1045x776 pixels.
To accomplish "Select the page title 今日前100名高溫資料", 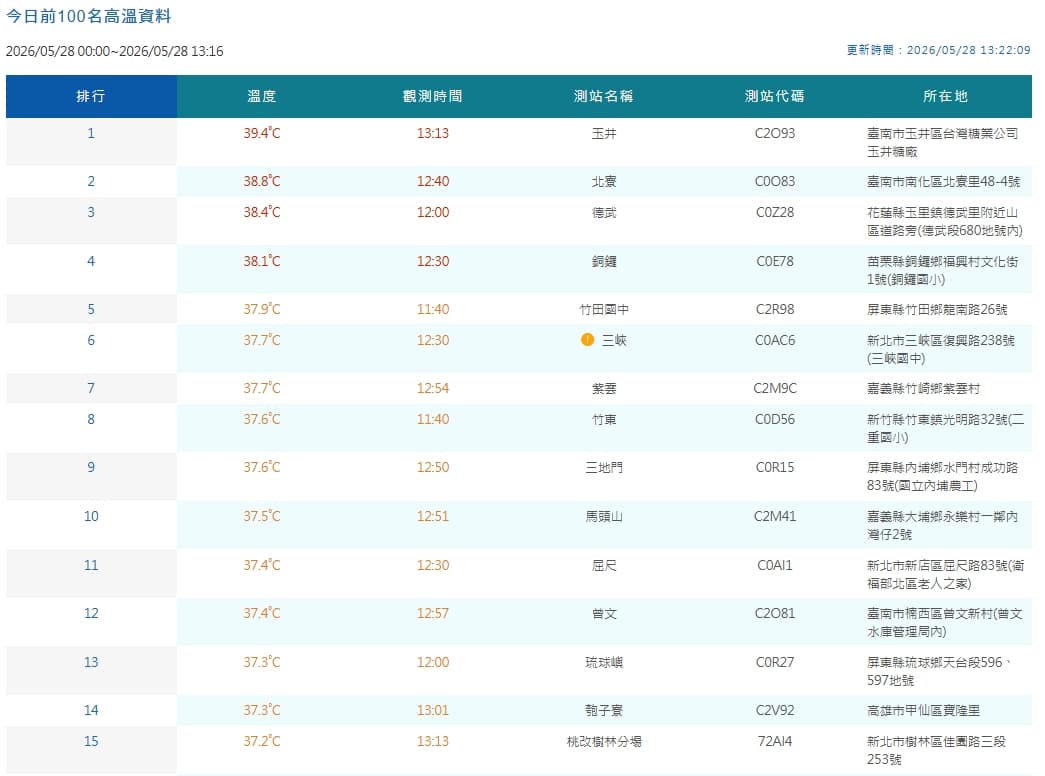I will point(89,16).
